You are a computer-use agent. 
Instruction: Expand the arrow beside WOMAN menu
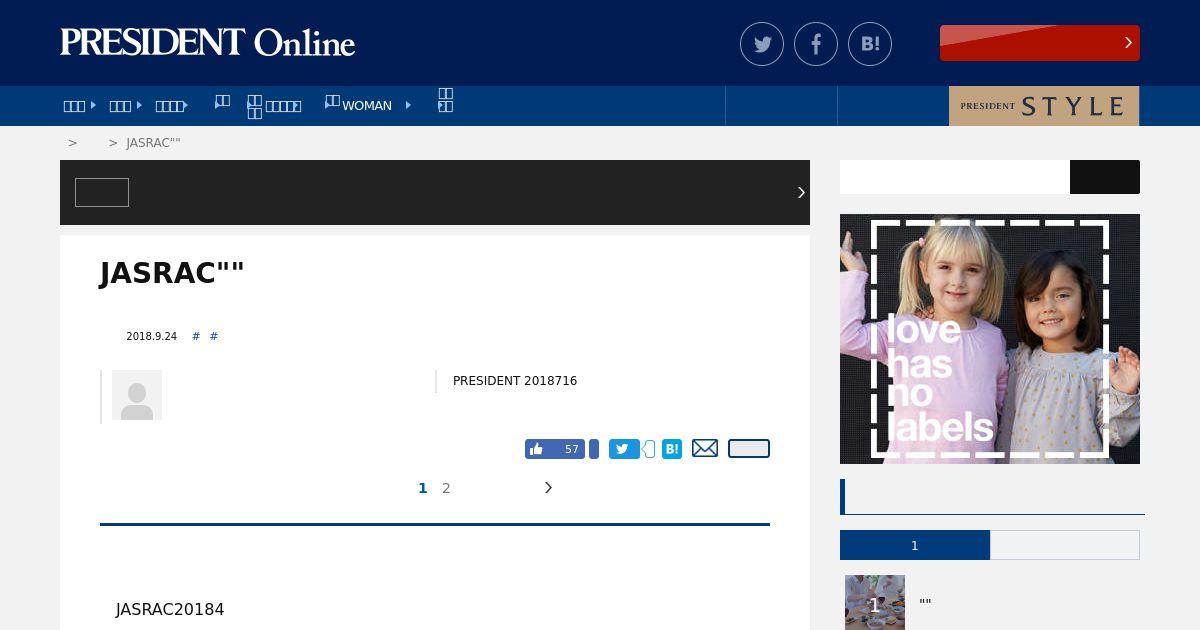[x=408, y=105]
